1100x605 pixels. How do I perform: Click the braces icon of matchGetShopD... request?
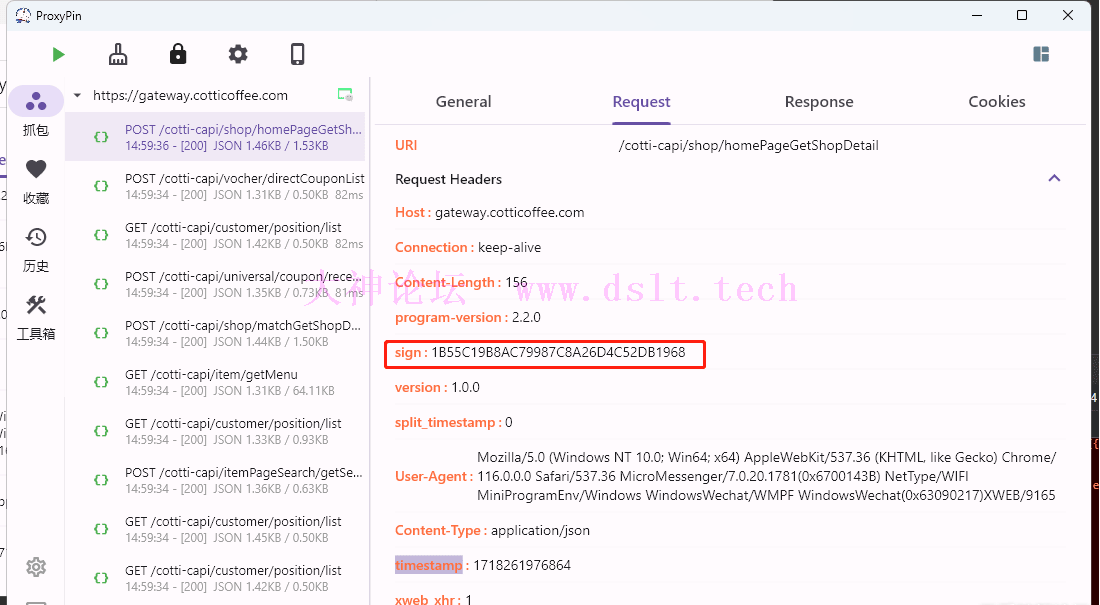click(x=101, y=333)
